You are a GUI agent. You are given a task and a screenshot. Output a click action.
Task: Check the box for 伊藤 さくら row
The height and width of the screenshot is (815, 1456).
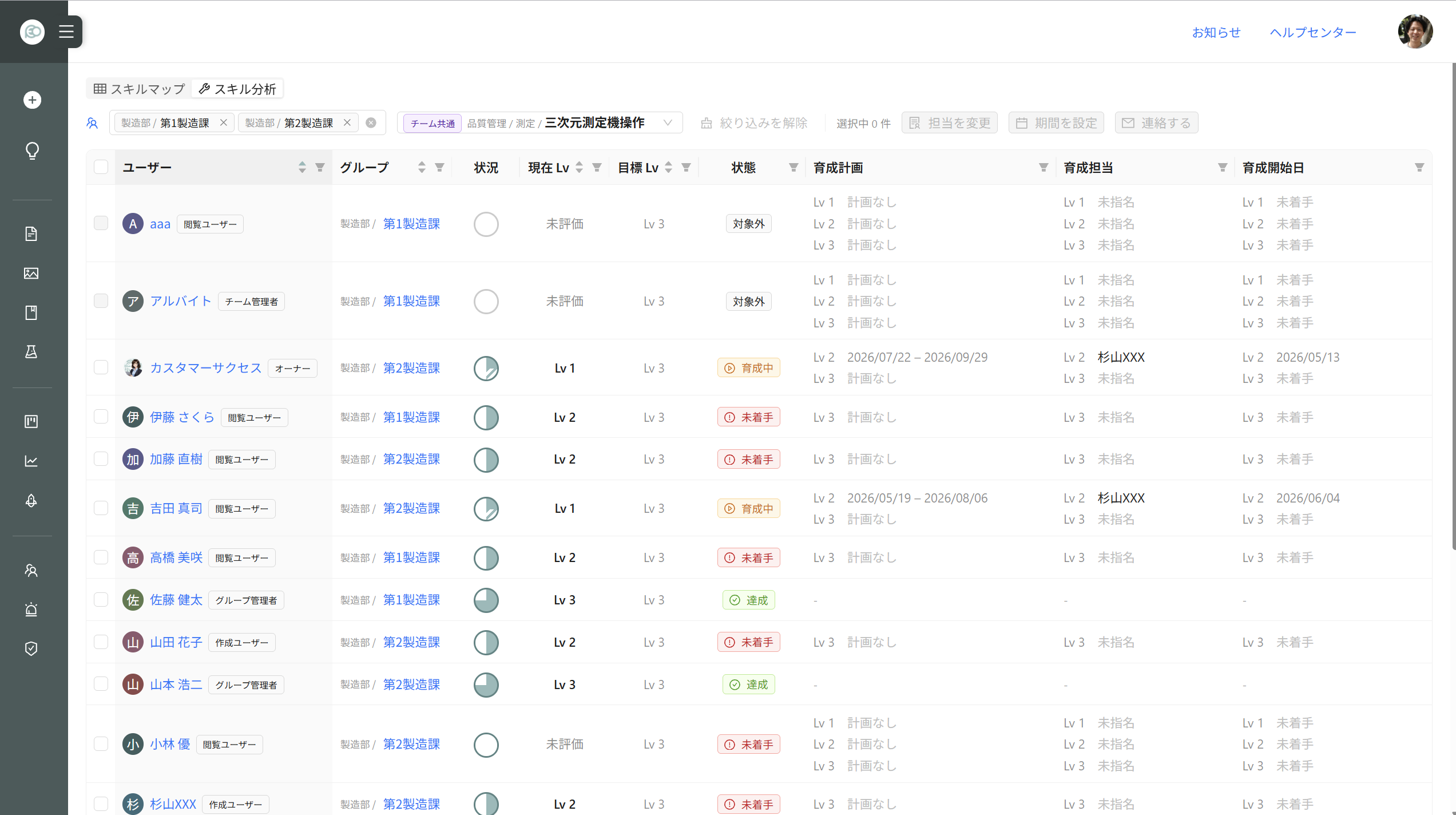click(x=101, y=416)
